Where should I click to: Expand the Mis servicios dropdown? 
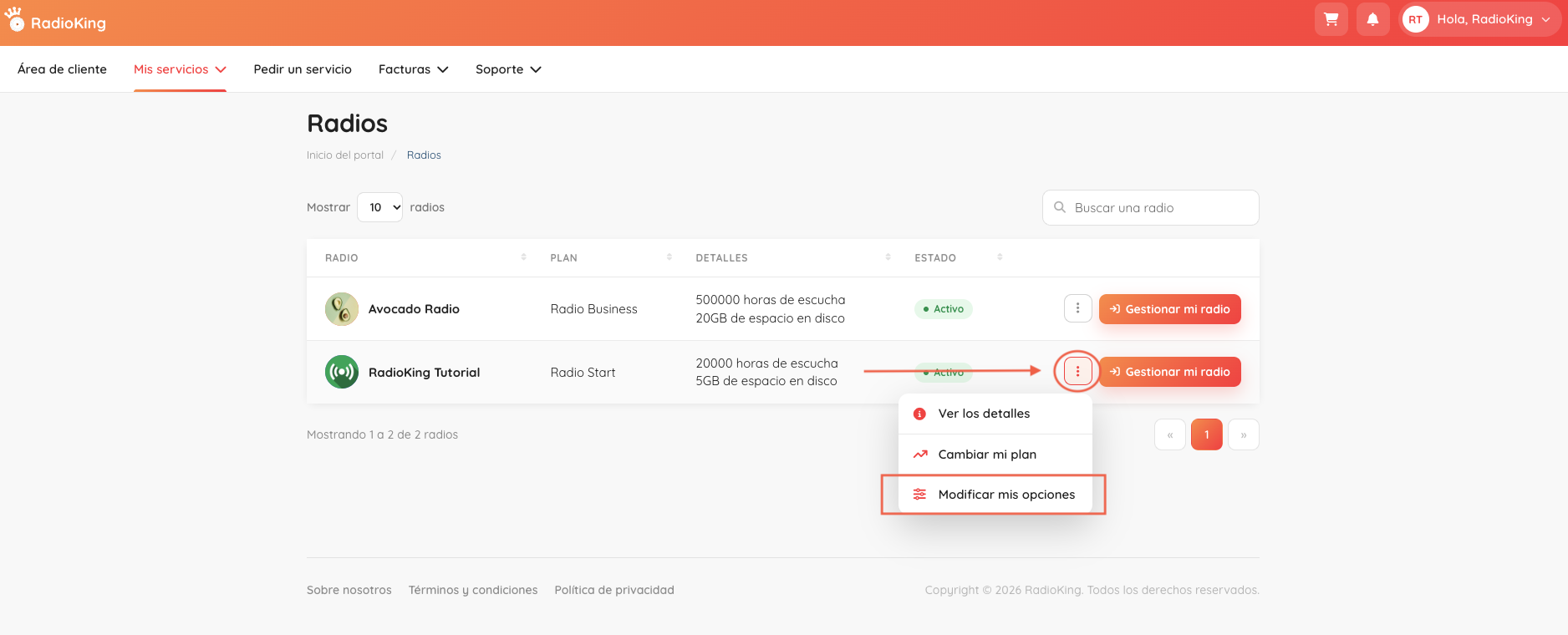180,69
